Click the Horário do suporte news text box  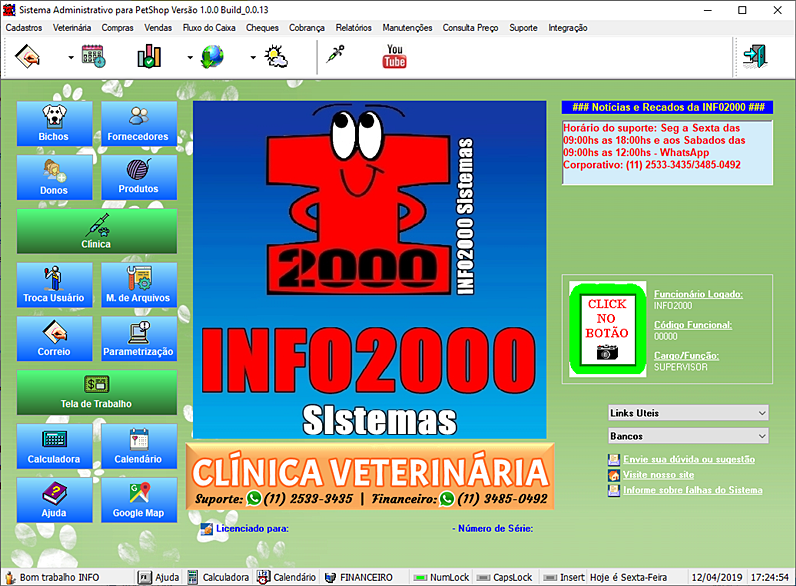tap(667, 152)
